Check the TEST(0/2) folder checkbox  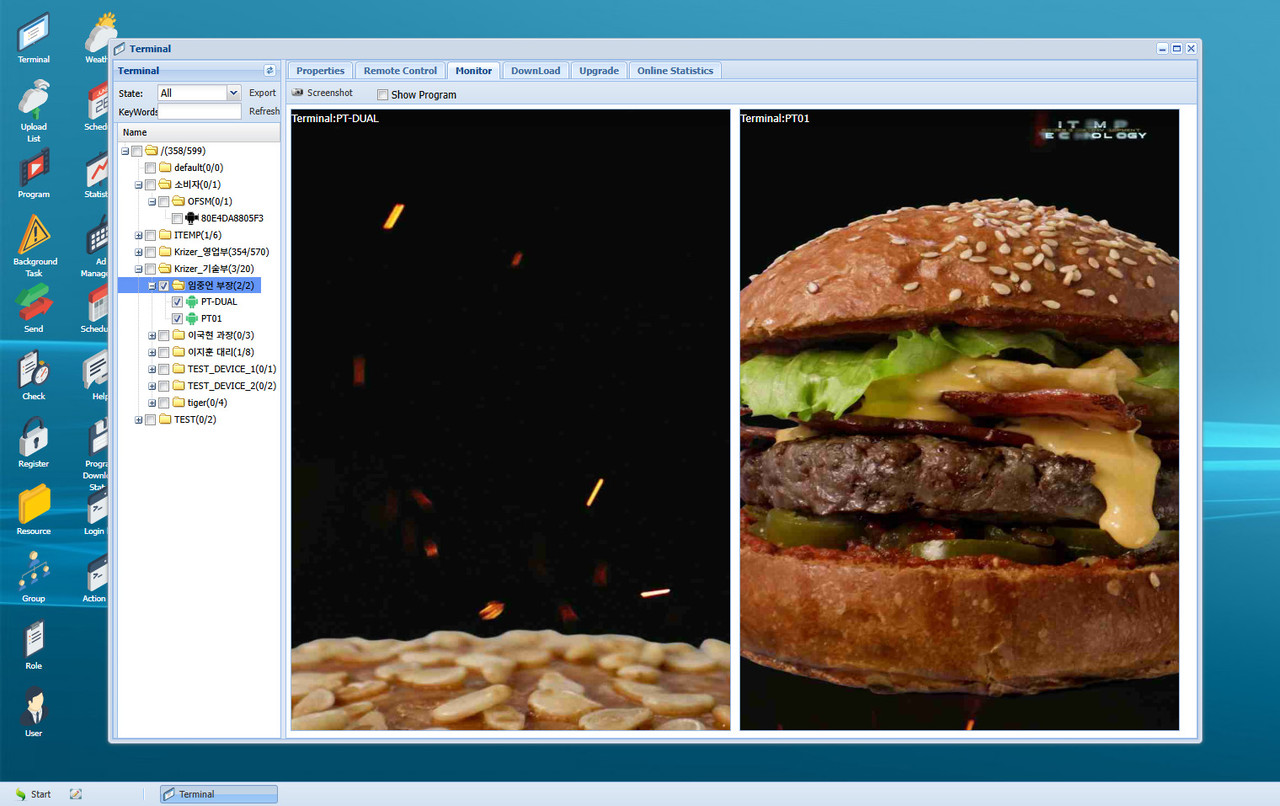point(150,419)
